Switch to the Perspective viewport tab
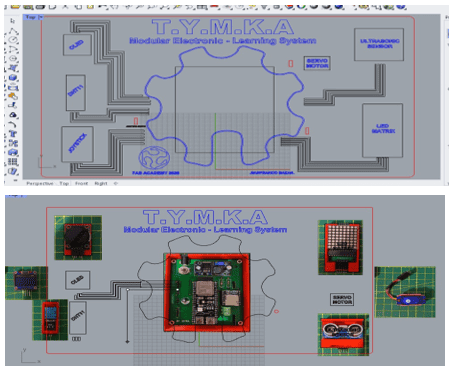Screen dimensions: 450x371 40,183
